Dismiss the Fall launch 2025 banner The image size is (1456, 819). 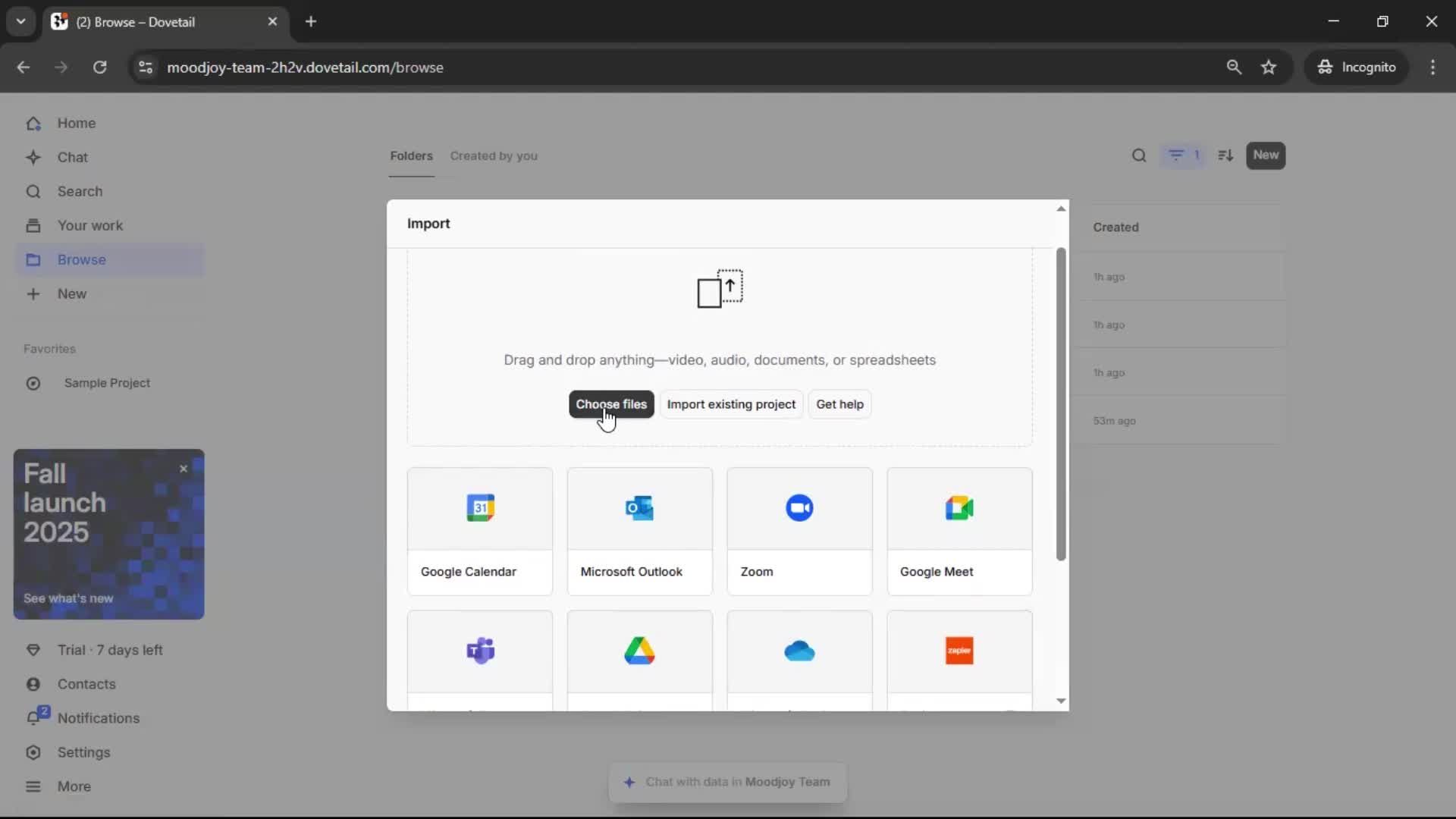click(184, 469)
